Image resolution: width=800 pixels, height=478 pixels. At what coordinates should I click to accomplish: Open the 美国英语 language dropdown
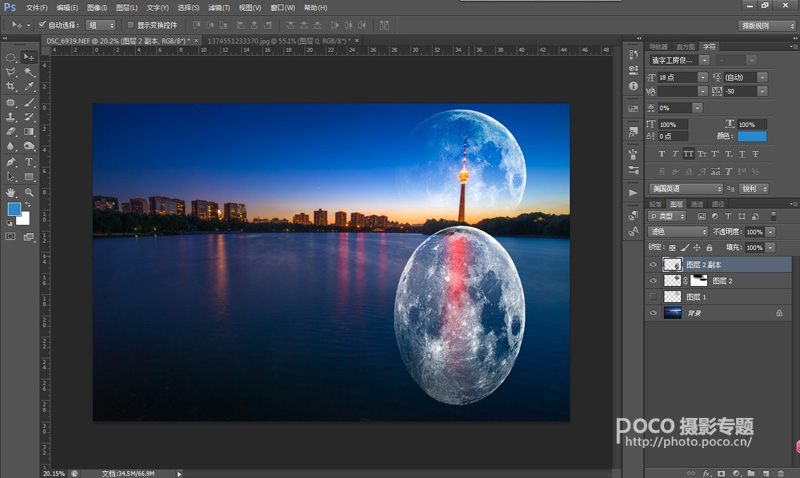pos(686,189)
